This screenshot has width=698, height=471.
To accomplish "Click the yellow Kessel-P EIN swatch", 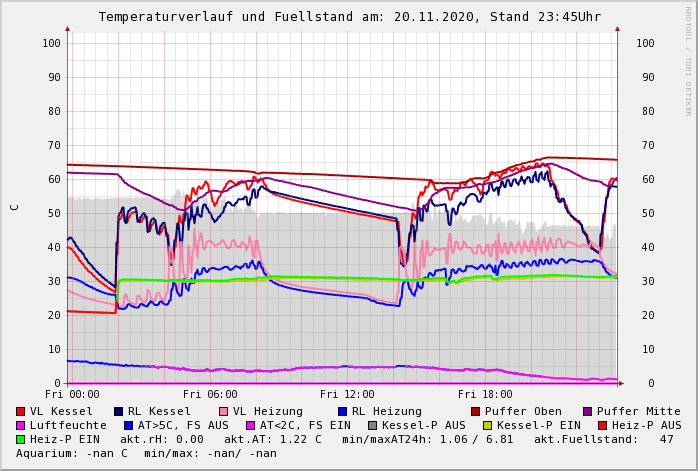I will coord(488,425).
